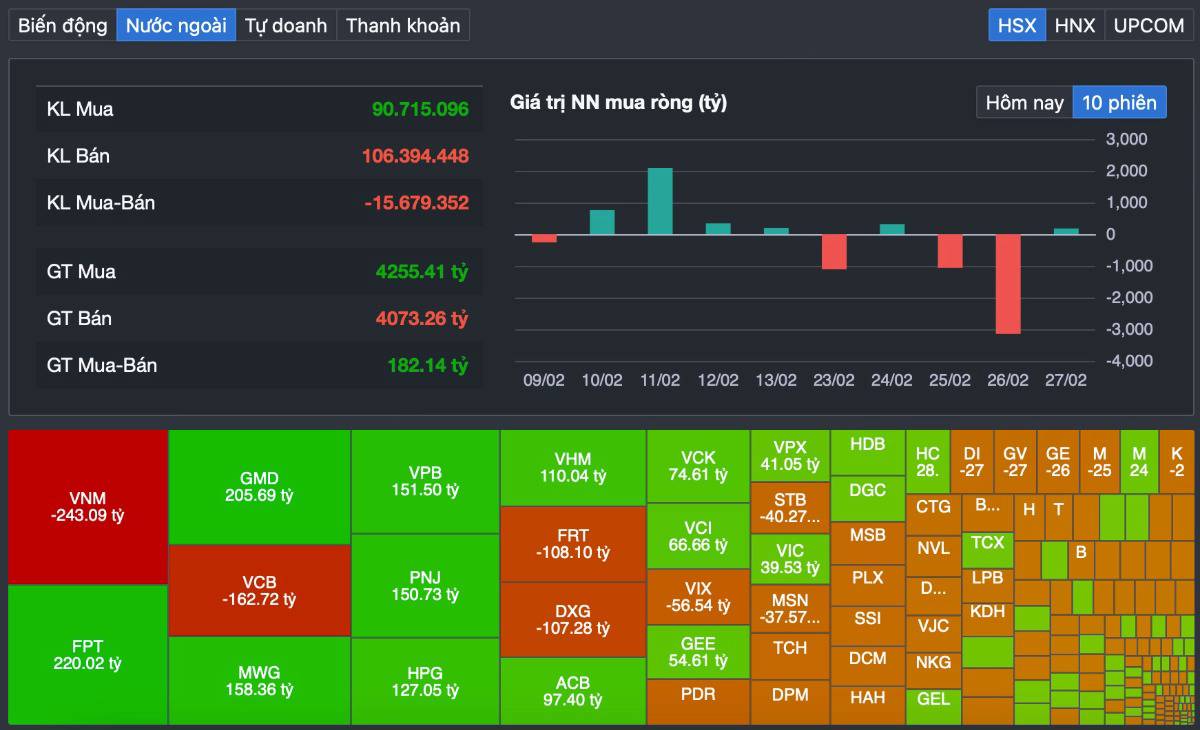Click the KL Mua value 90.715.096

click(x=420, y=109)
